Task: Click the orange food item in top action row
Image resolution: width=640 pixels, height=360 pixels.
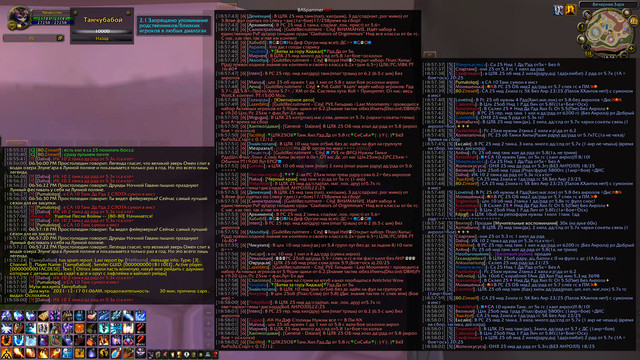Action: coord(92,316)
